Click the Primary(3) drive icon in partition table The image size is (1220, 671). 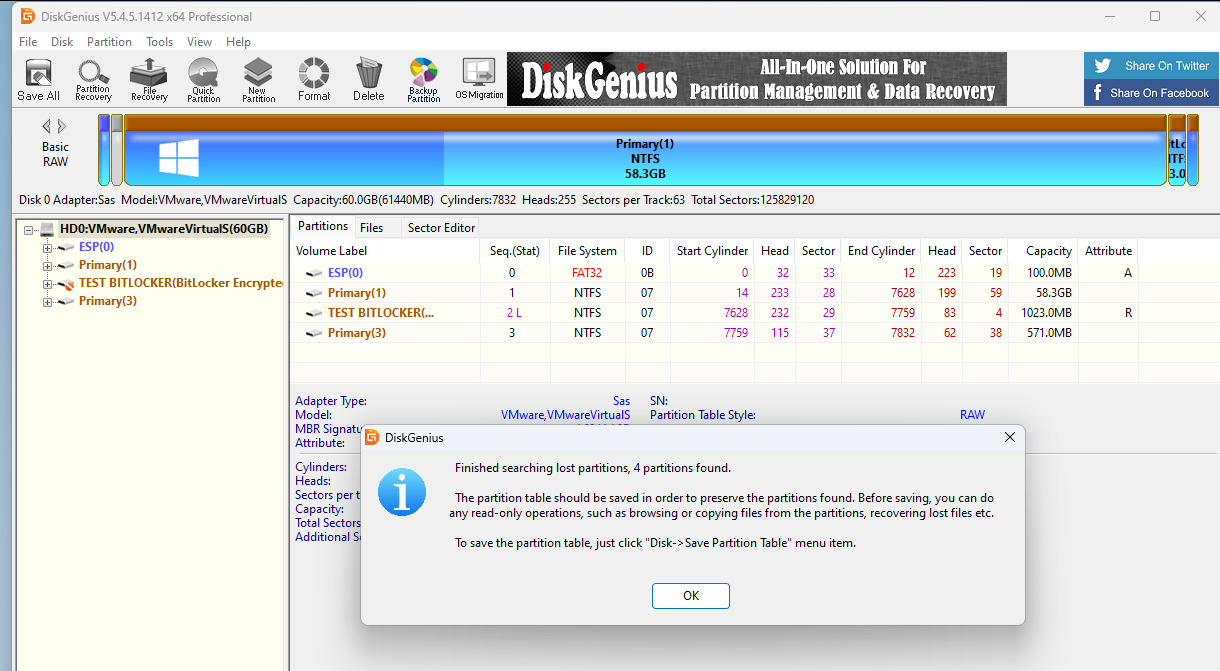pos(315,333)
